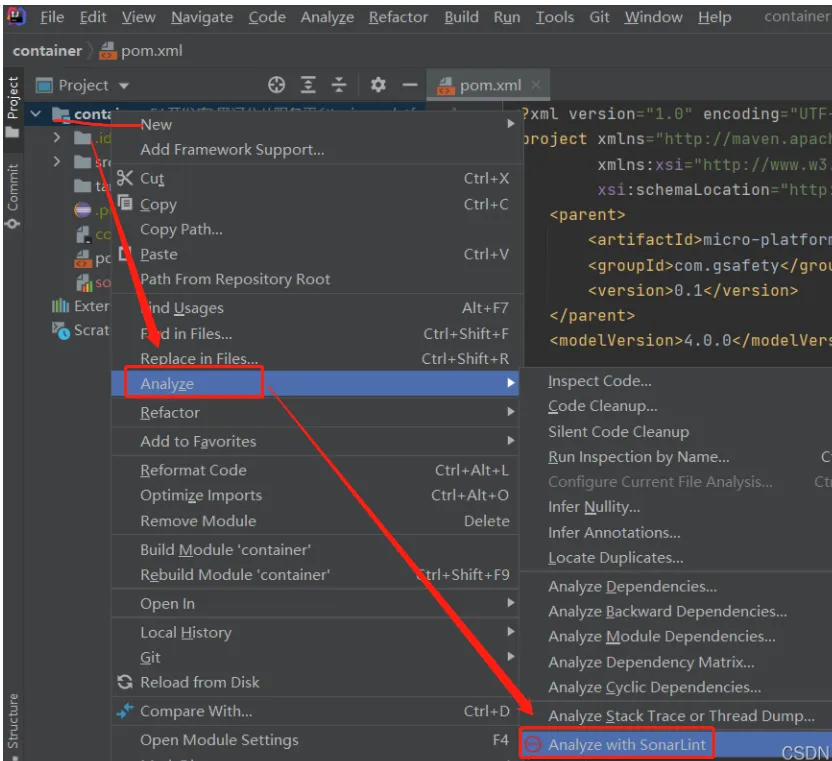The image size is (832, 761).
Task: Choose Optimize Imports option
Action: (x=201, y=495)
